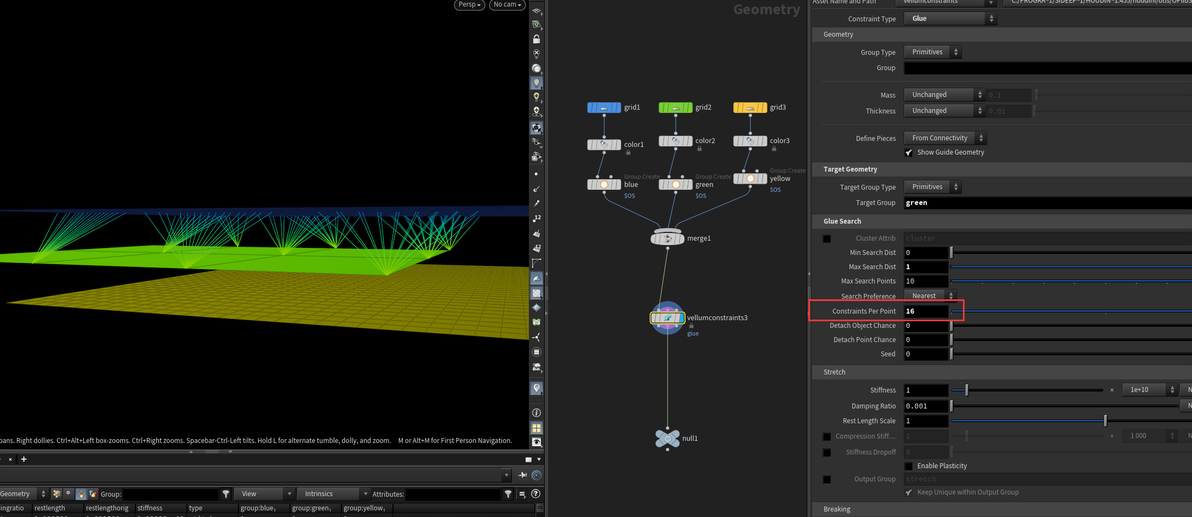This screenshot has height=517, width=1192.
Task: Click the info icon in viewport toolbar
Action: (x=537, y=413)
